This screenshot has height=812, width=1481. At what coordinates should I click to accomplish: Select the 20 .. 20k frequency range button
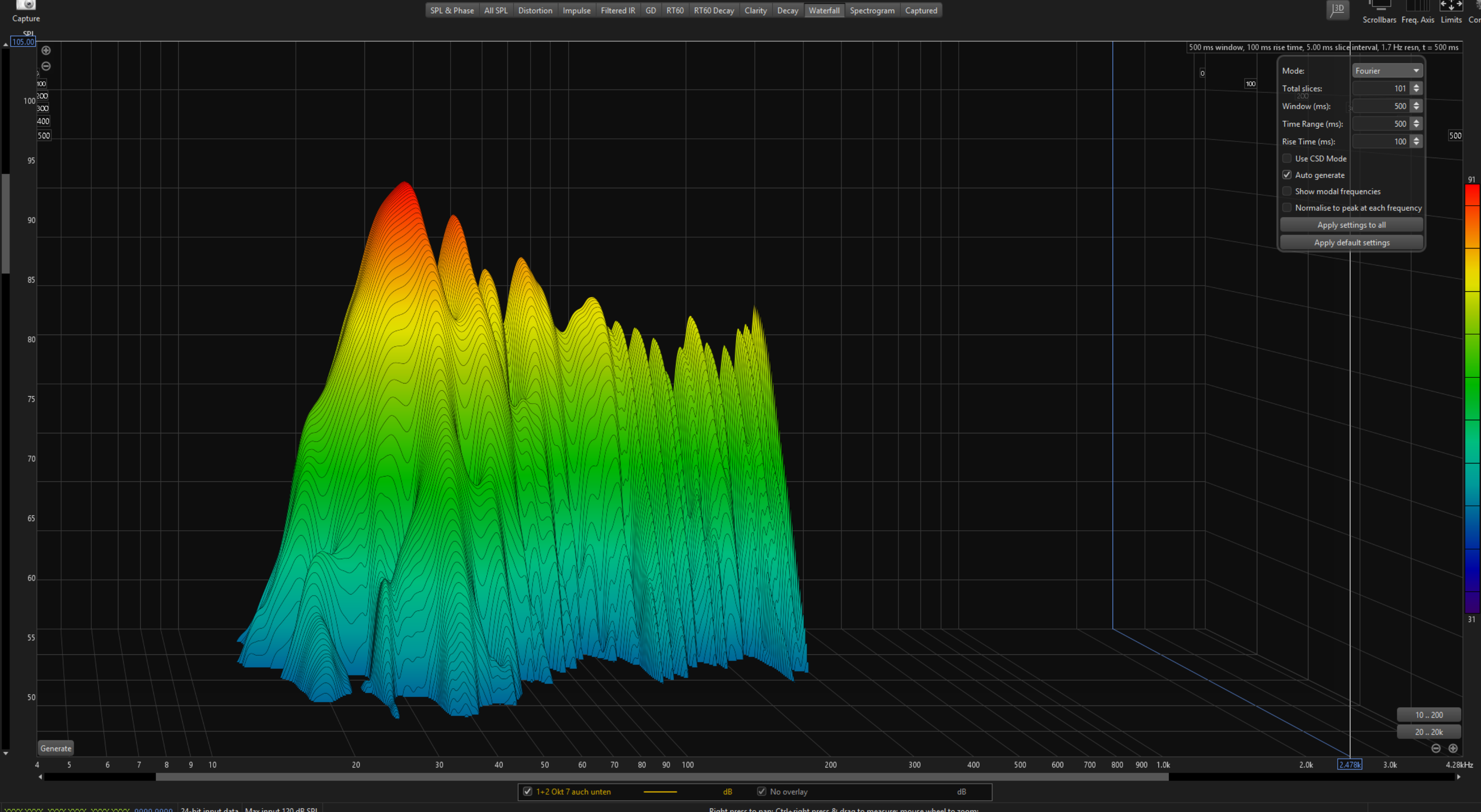[x=1429, y=732]
